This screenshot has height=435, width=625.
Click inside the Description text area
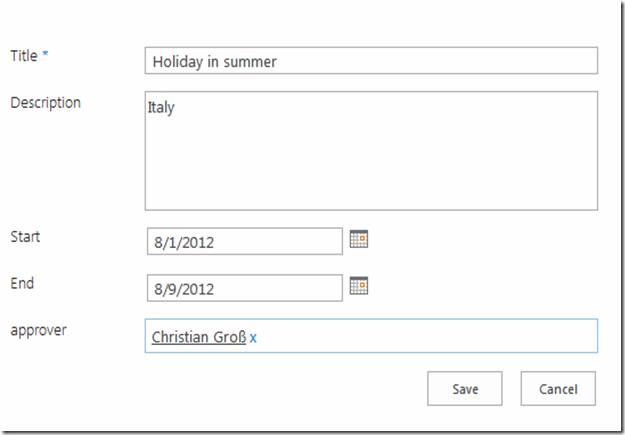[371, 160]
